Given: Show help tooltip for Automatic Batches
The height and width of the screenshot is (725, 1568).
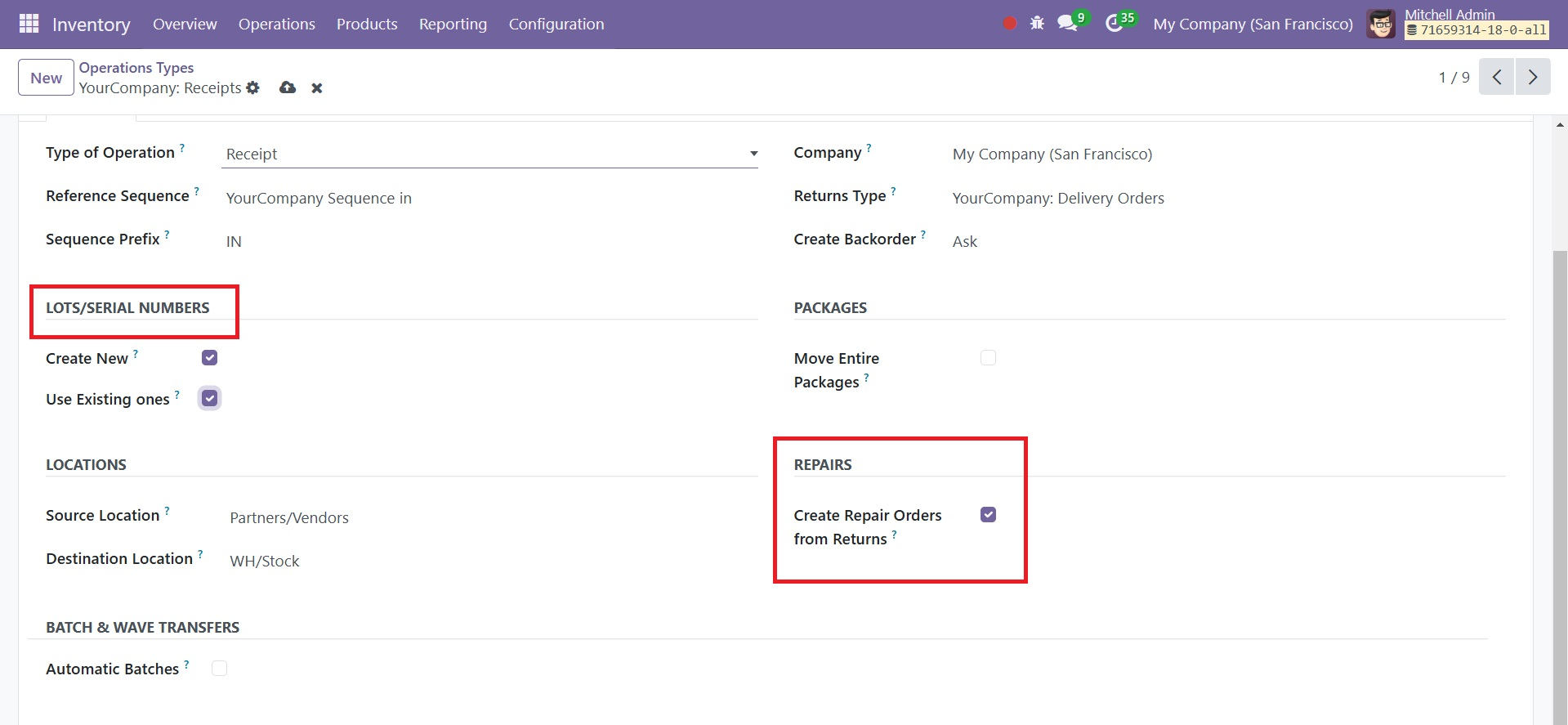Looking at the screenshot, I should [186, 665].
